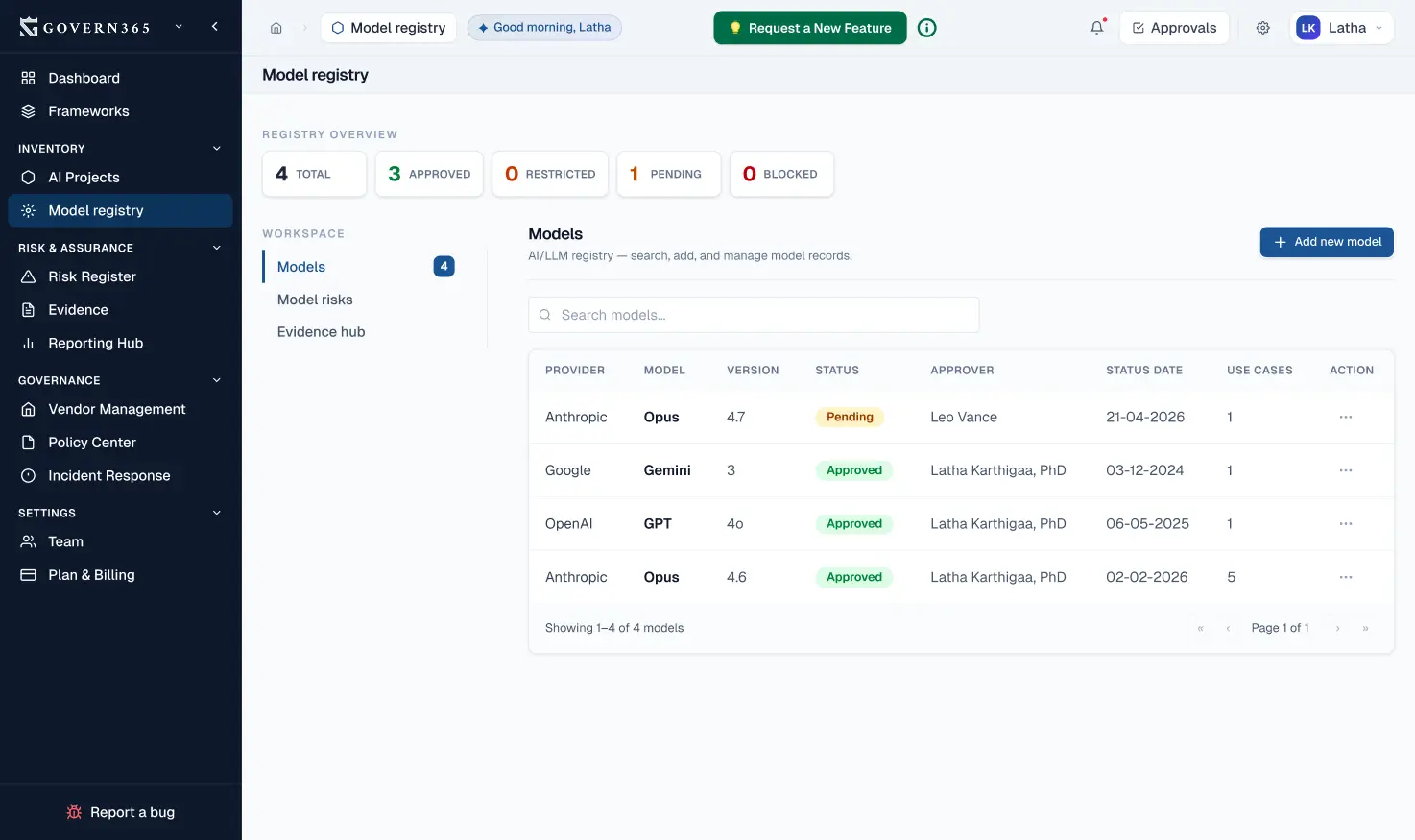Screen dimensions: 1415x840
Task: Open Risk Register from the sidebar
Action: pyautogui.click(x=92, y=276)
